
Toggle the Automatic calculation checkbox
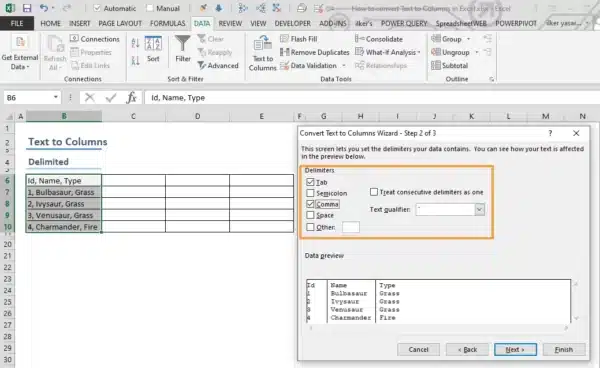tap(97, 8)
